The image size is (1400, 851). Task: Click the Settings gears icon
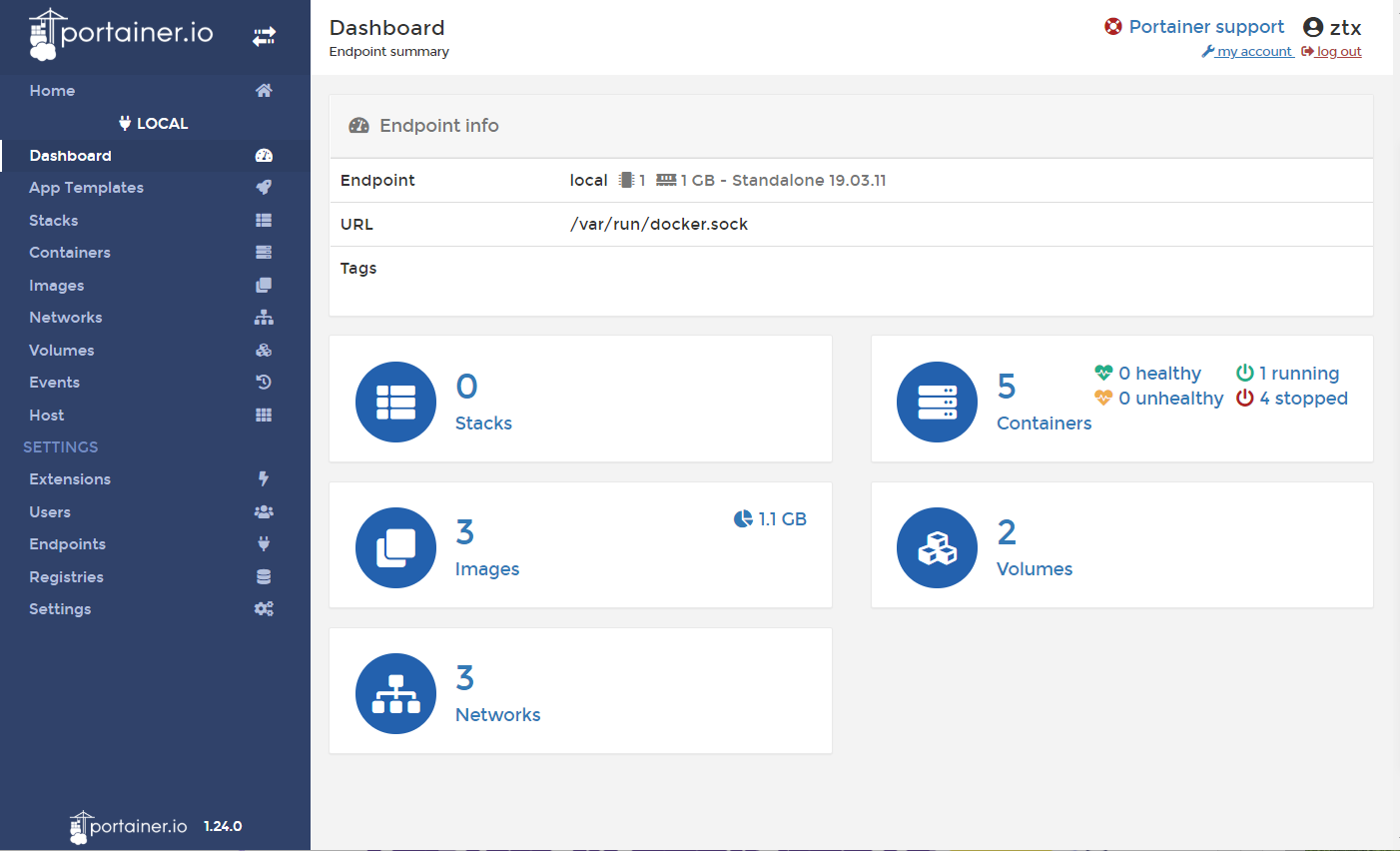pos(264,609)
